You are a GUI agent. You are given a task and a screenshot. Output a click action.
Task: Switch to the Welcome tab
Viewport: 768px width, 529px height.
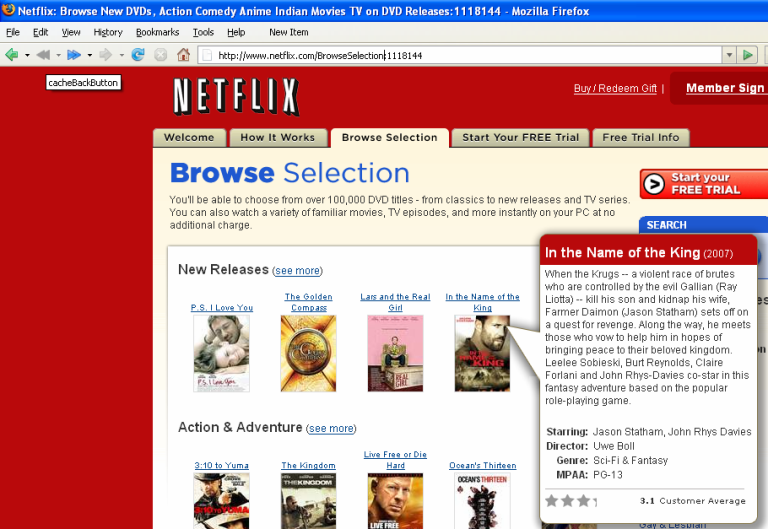pos(189,138)
